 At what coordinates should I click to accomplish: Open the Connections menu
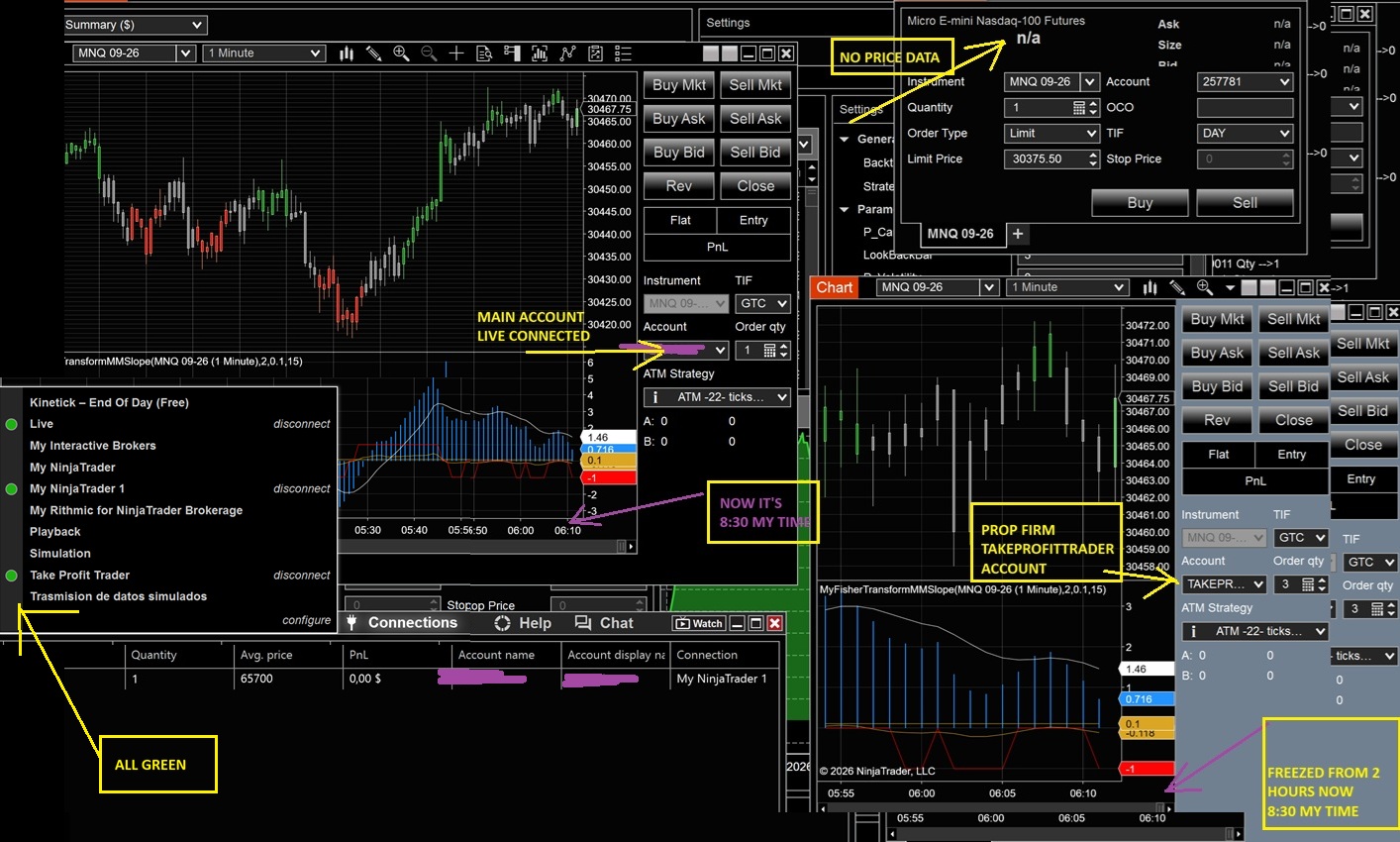point(402,623)
